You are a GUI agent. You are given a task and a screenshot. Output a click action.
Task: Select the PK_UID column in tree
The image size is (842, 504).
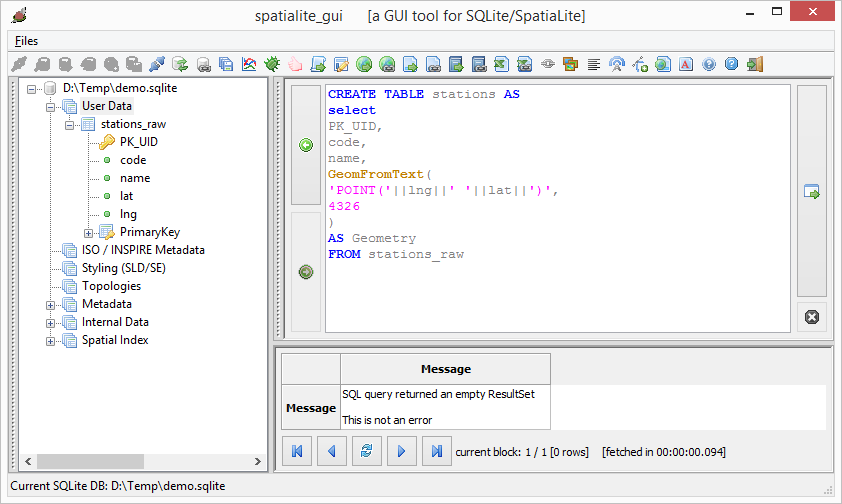coord(139,142)
